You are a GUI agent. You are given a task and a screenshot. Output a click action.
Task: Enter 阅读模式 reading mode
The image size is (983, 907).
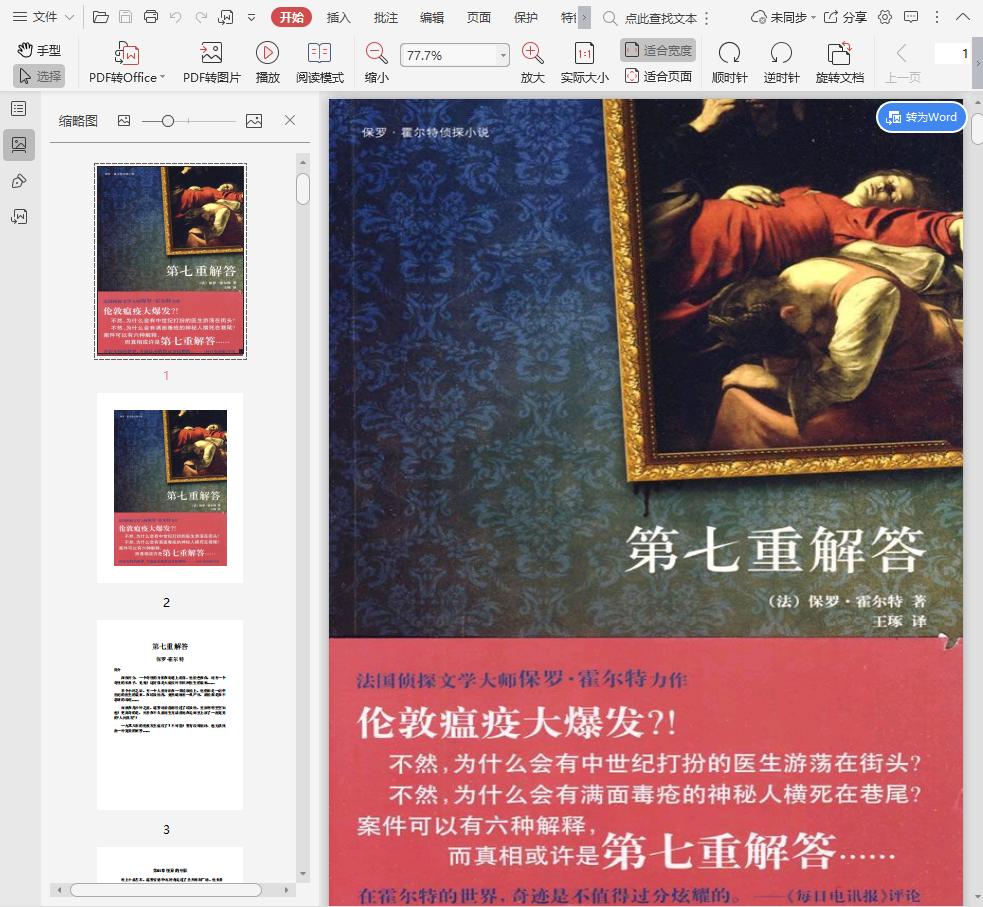[x=320, y=63]
